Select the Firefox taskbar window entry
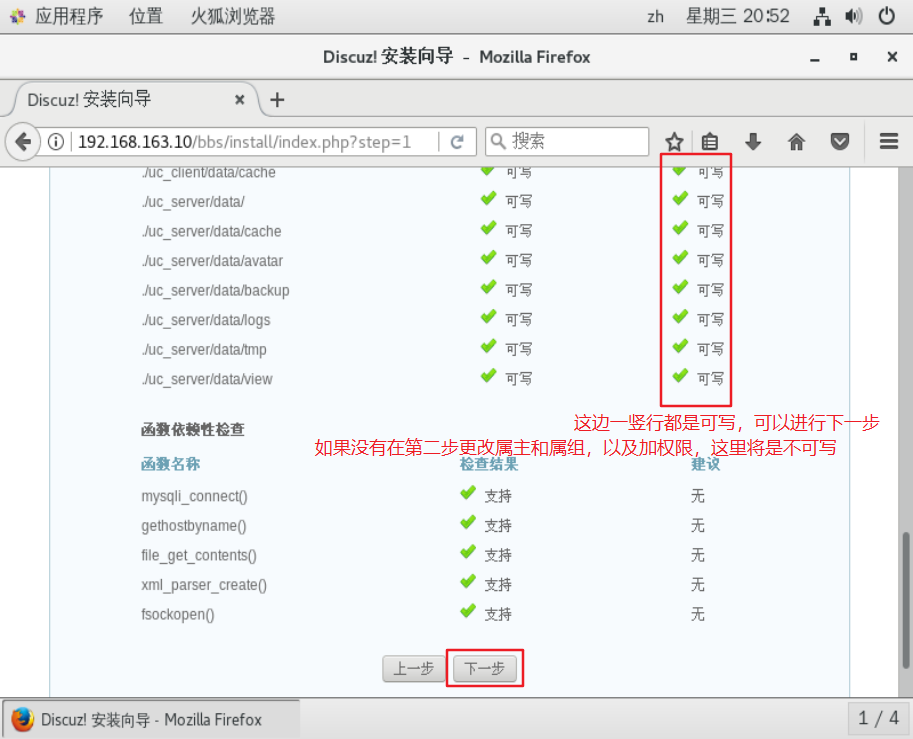913x739 pixels. coord(151,719)
